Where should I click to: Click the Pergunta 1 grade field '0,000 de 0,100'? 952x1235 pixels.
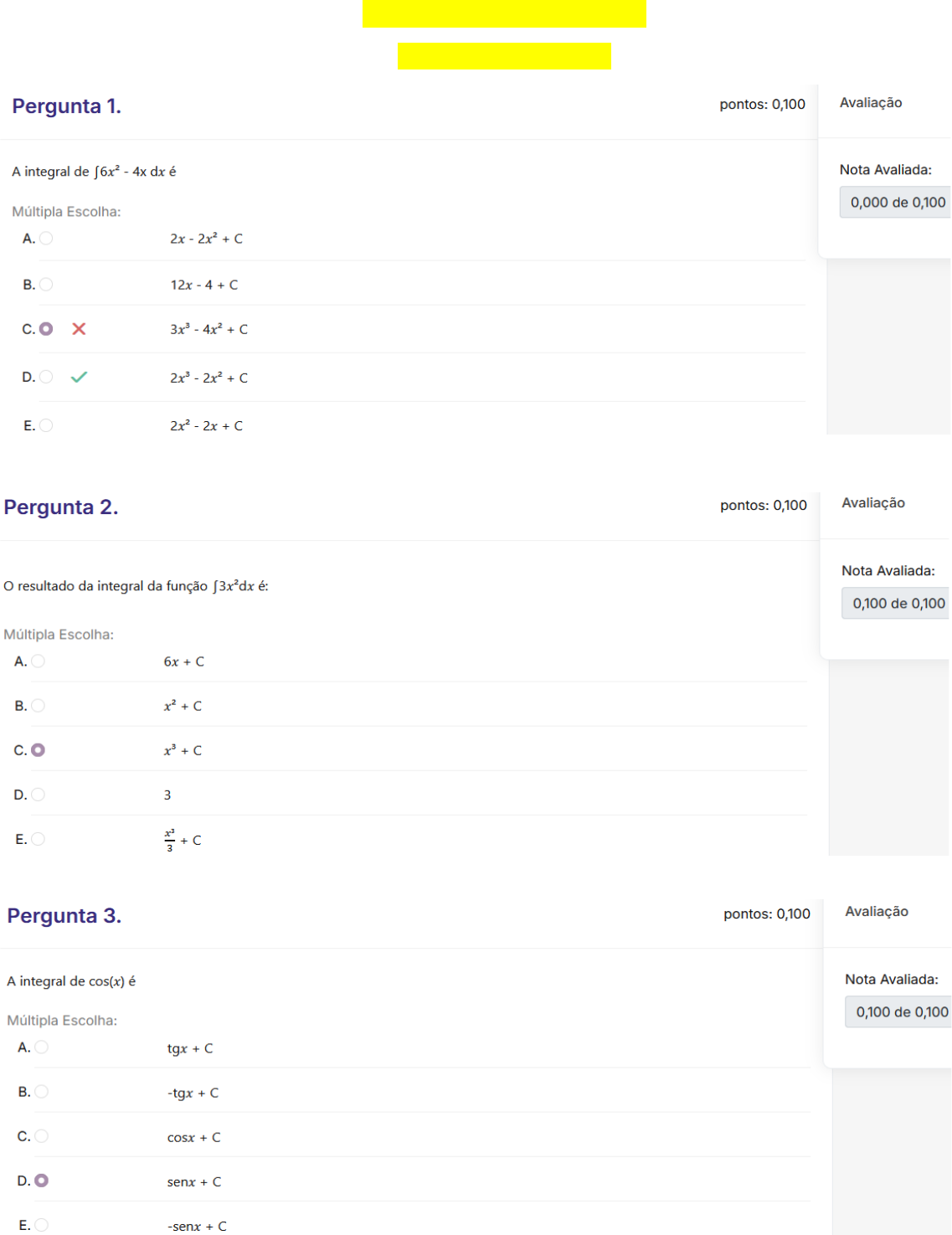point(897,203)
